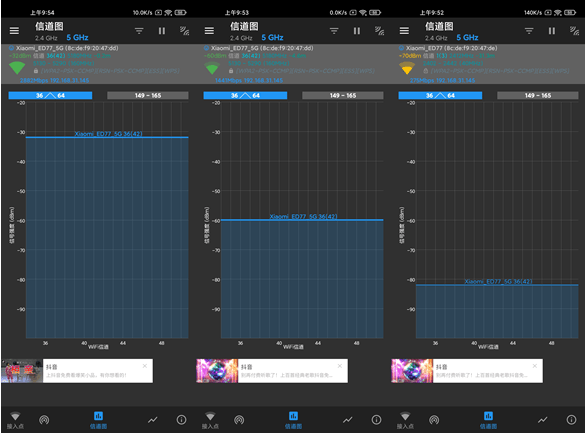This screenshot has width=585, height=434.
Task: Tap channel graph nav icon in 9:52 screen
Action: point(488,420)
